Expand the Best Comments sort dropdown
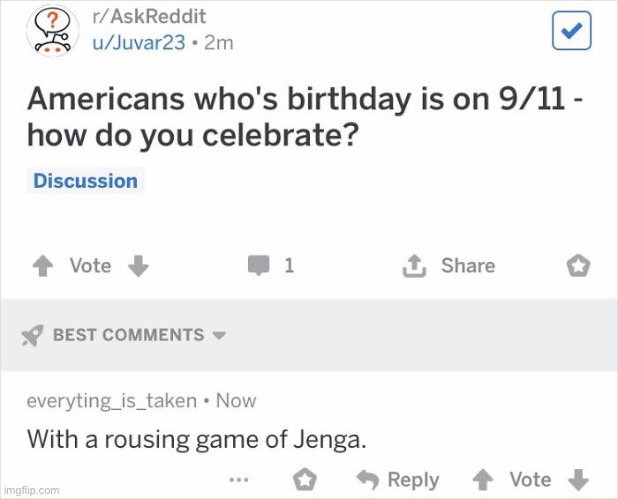Screen dimensions: 618x499 pos(219,336)
